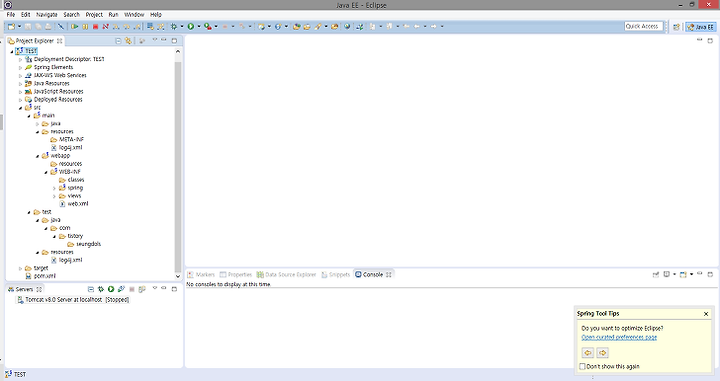Switch to the Snippets tab

(x=336, y=275)
